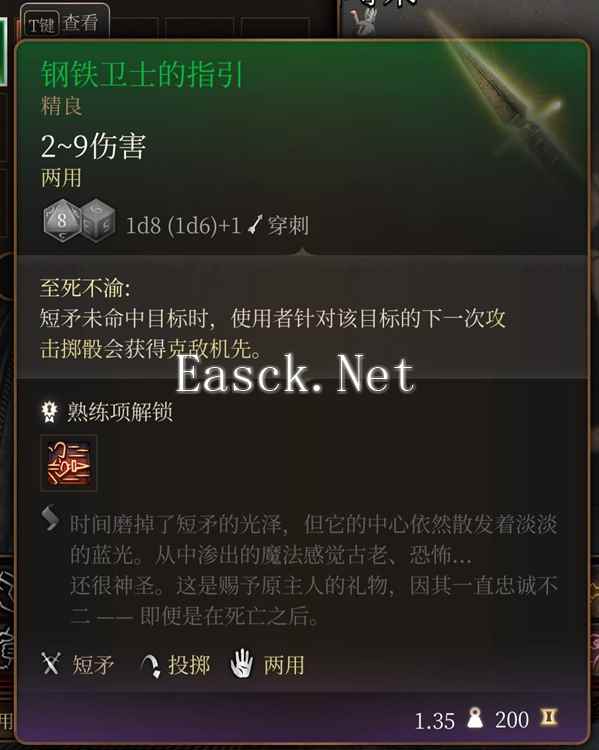This screenshot has width=599, height=750.
Task: Click the d6 damage die icon
Action: pyautogui.click(x=99, y=221)
